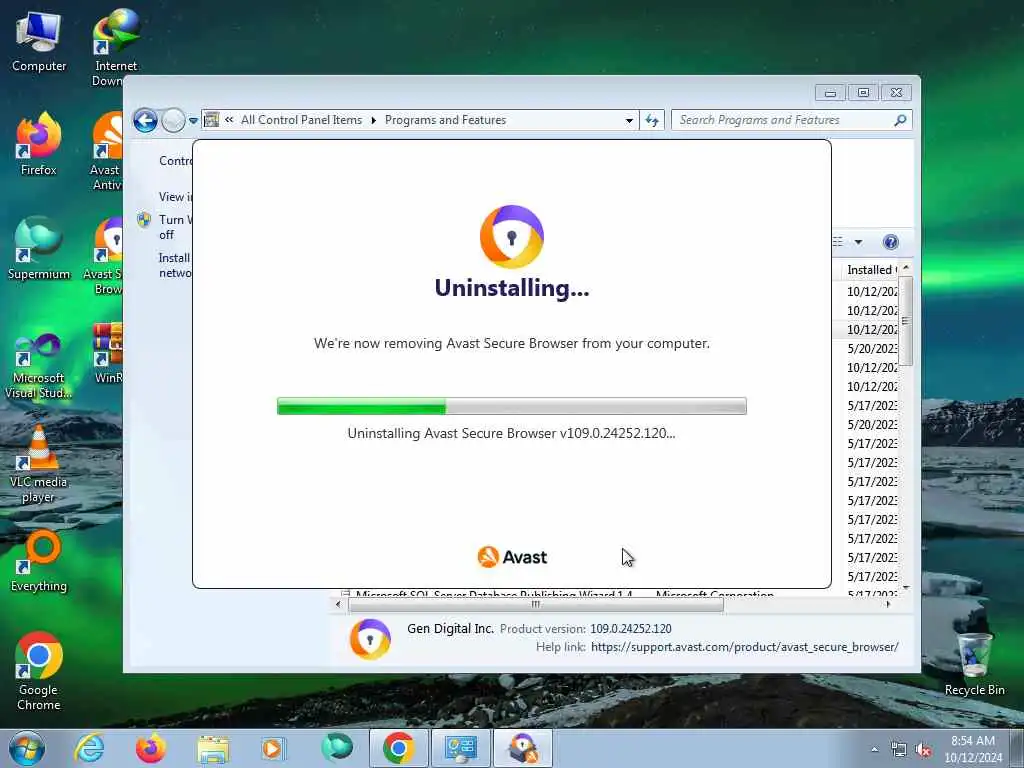Viewport: 1024px width, 768px height.
Task: Launch the Google Chrome desktop shortcut
Action: 39,671
